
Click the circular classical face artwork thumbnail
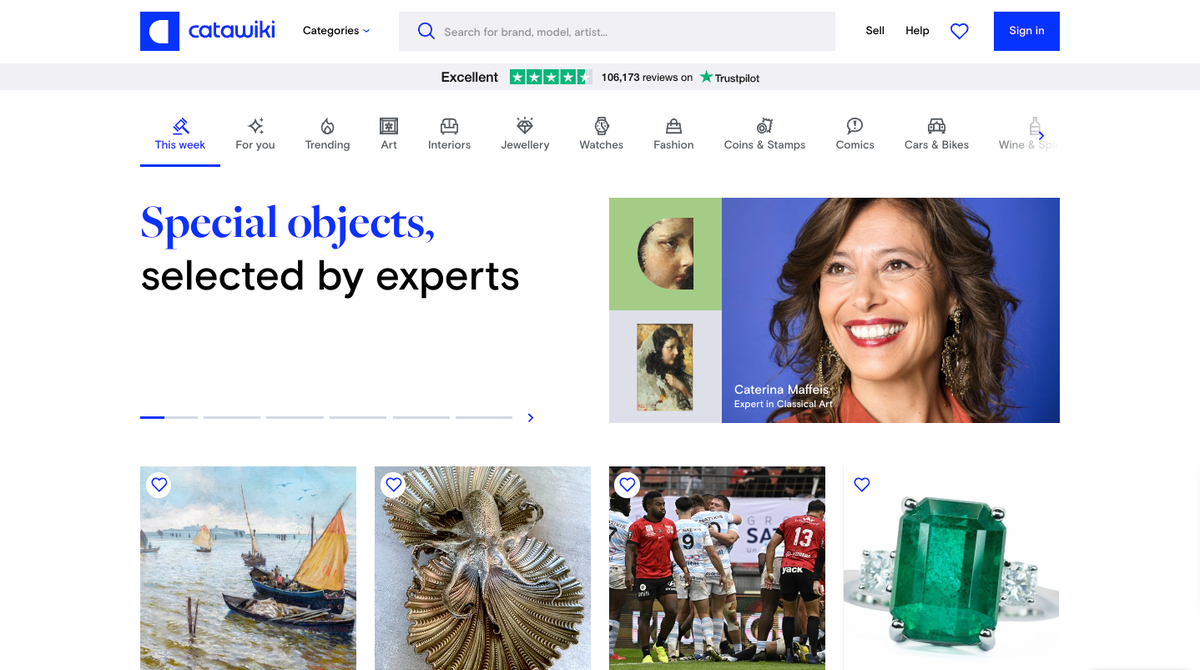666,254
